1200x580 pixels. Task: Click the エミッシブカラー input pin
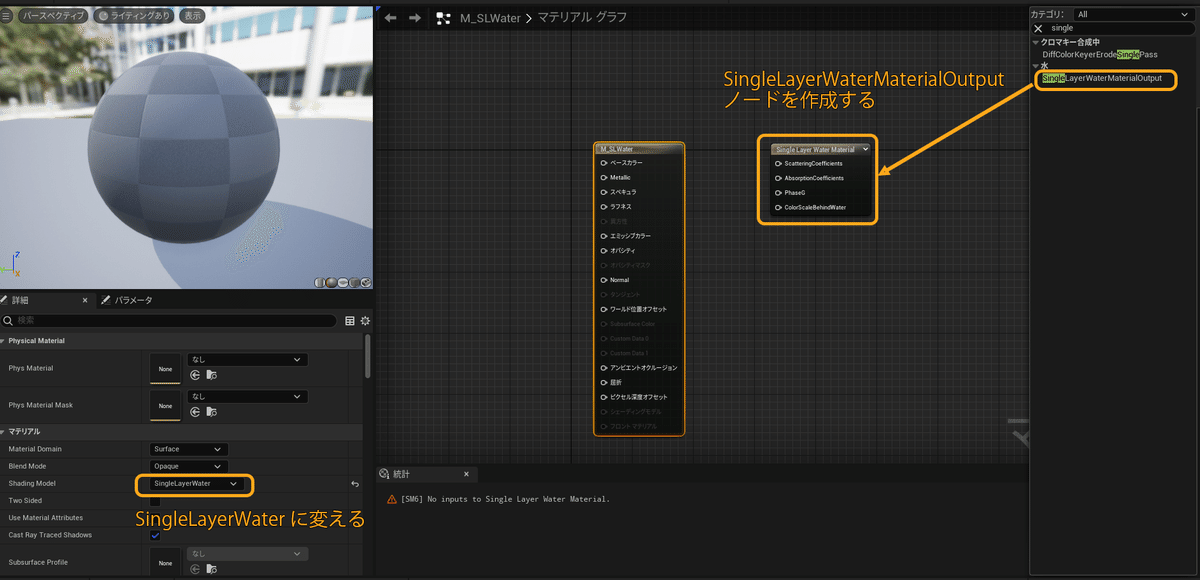pos(604,236)
